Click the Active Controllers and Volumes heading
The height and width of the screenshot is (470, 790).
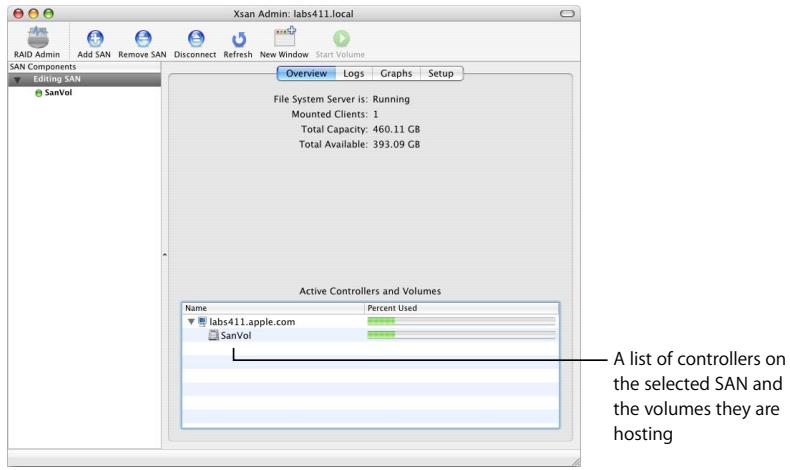pos(370,291)
